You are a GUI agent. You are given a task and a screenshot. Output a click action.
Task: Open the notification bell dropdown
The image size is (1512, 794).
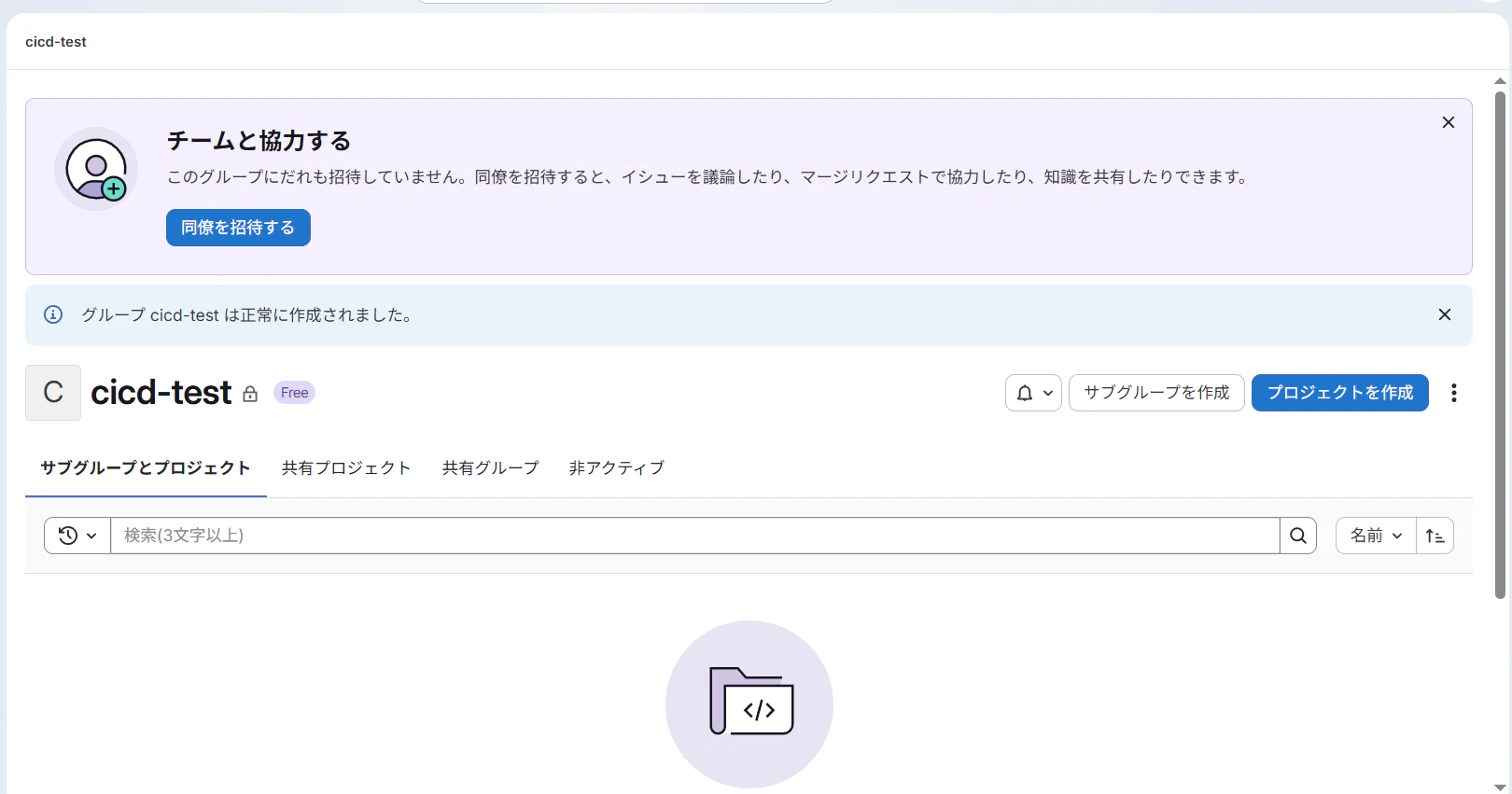point(1033,393)
